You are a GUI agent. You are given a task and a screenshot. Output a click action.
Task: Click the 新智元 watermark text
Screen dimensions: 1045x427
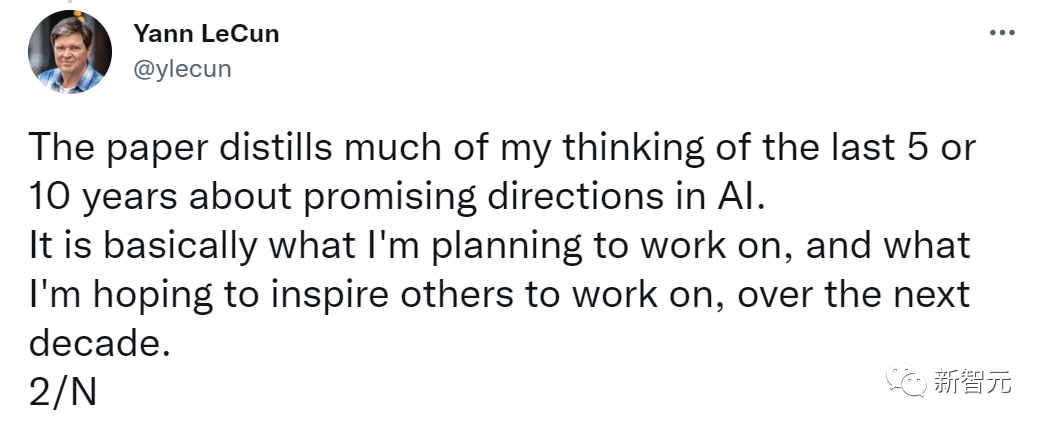click(973, 382)
